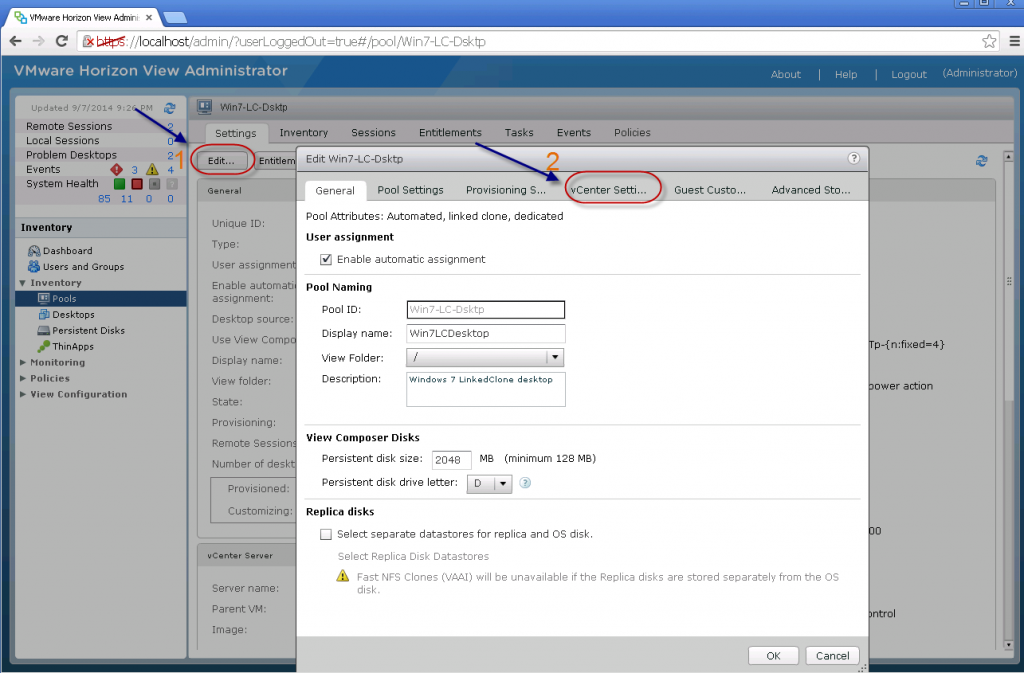Refresh the status panel next to Updated timestamp
1024x673 pixels.
coord(170,108)
